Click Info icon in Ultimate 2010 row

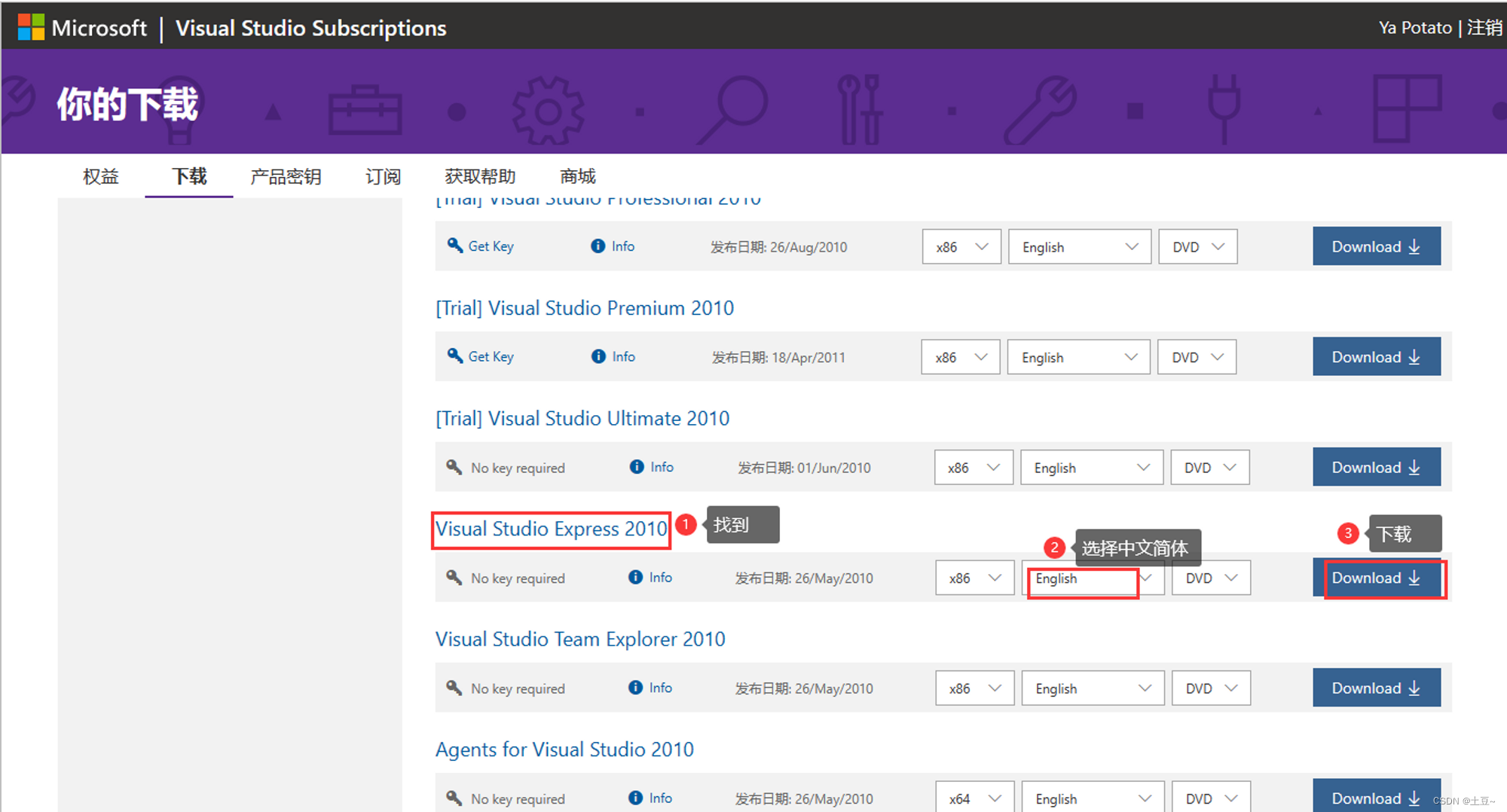pyautogui.click(x=637, y=467)
